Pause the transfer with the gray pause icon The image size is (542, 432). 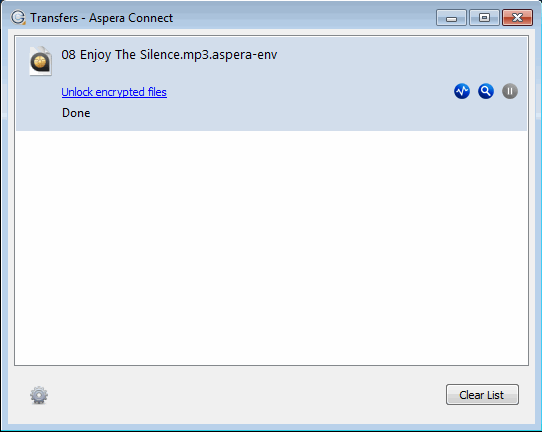[510, 92]
